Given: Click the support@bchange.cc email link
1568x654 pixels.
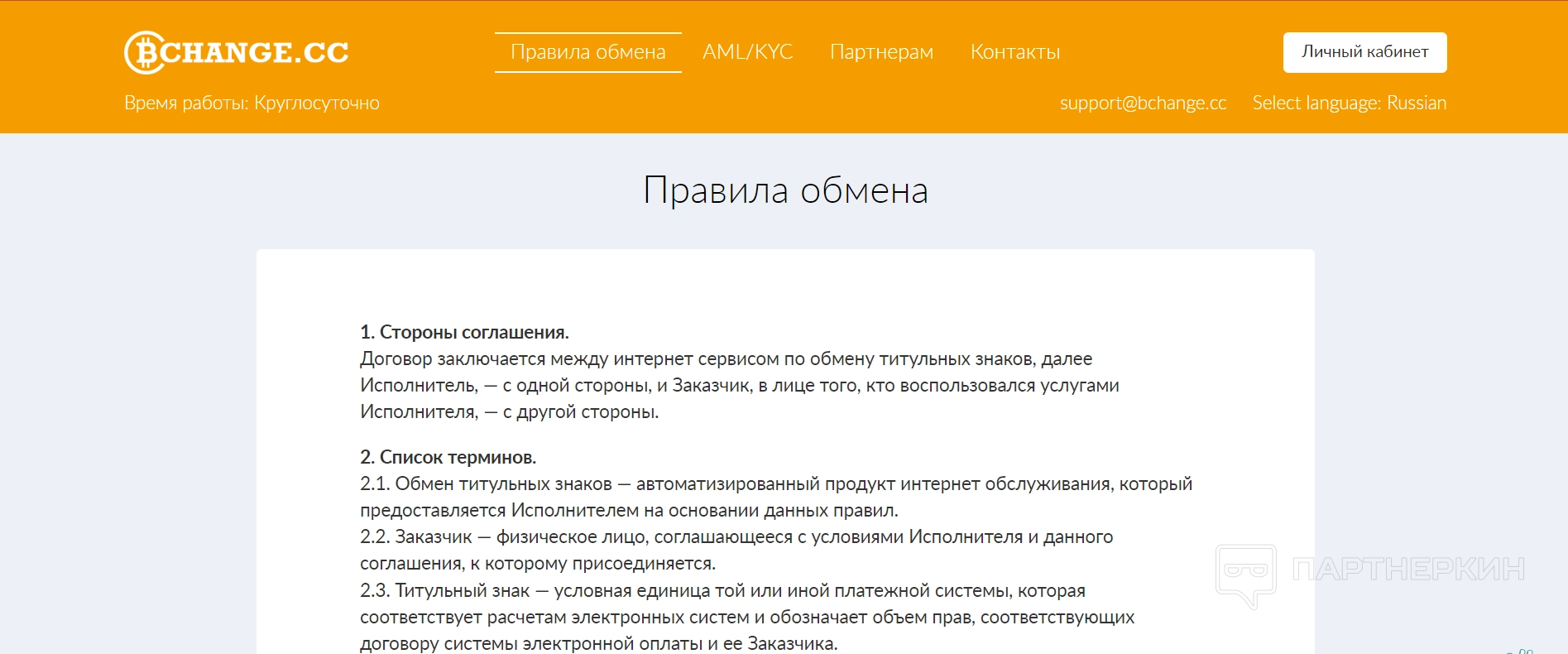Looking at the screenshot, I should 1144,103.
